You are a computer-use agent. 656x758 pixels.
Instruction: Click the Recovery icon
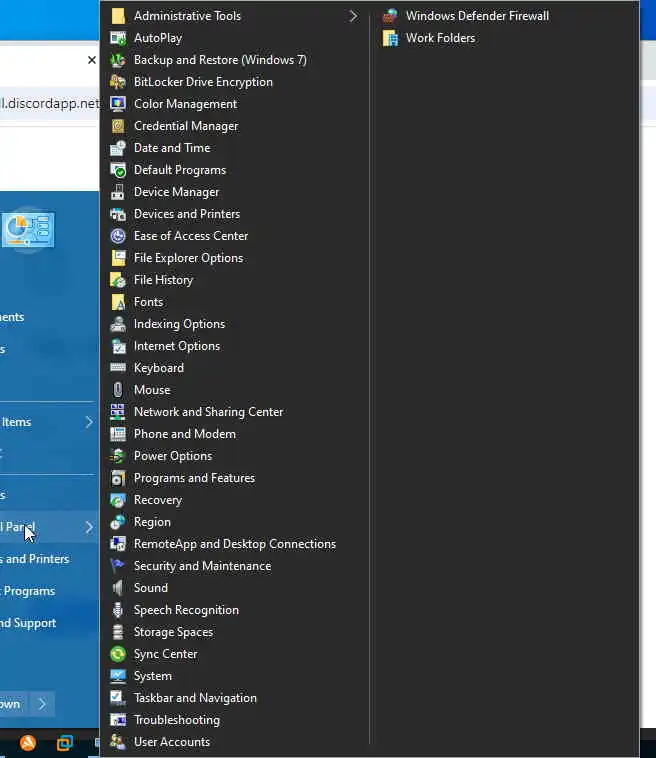[x=118, y=500]
